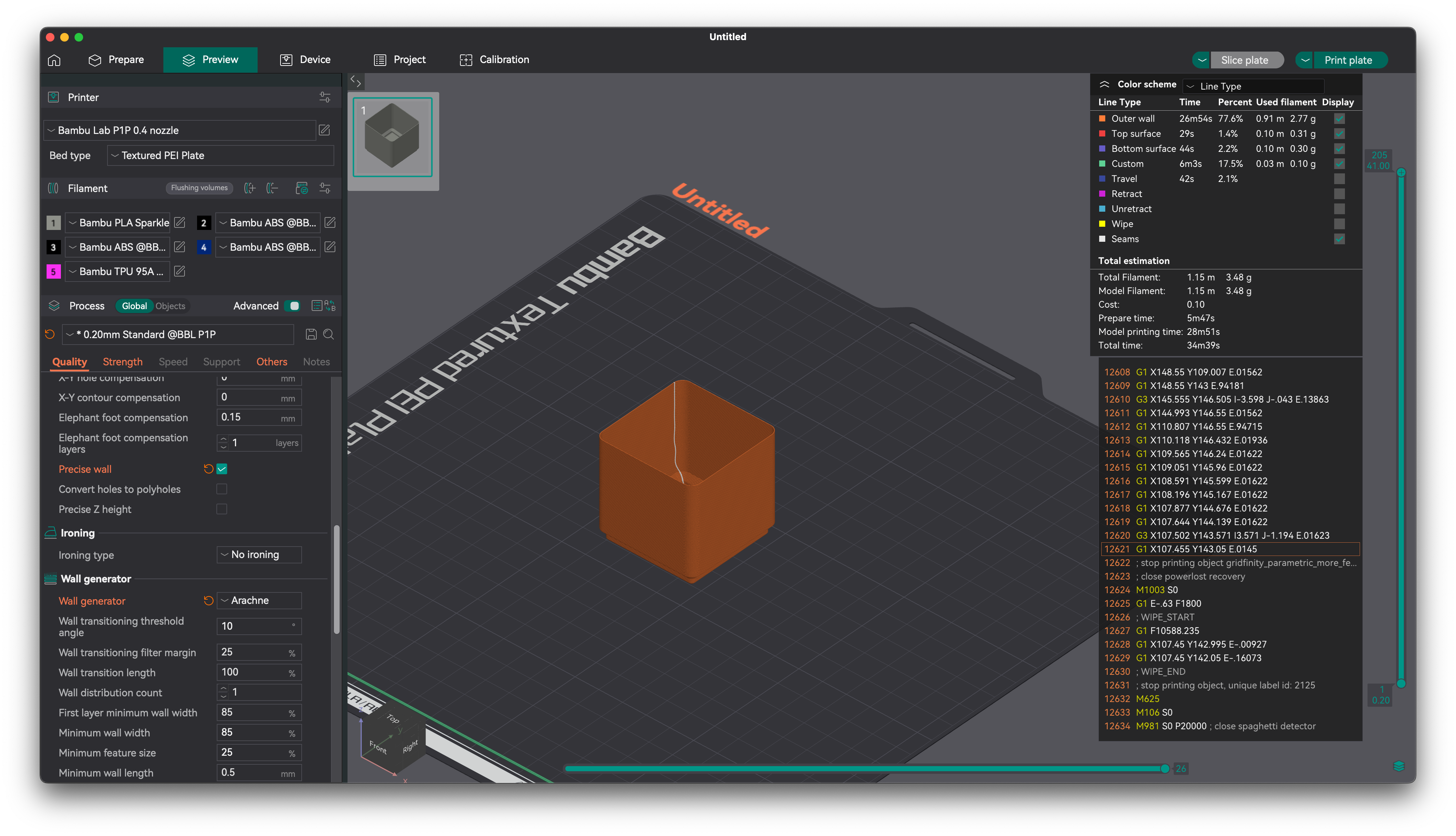The width and height of the screenshot is (1456, 836).
Task: Click the horizontal move progress slider handle
Action: point(1165,768)
